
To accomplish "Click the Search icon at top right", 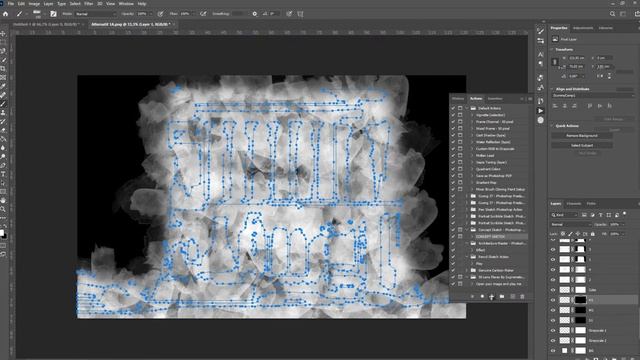I will [x=613, y=14].
